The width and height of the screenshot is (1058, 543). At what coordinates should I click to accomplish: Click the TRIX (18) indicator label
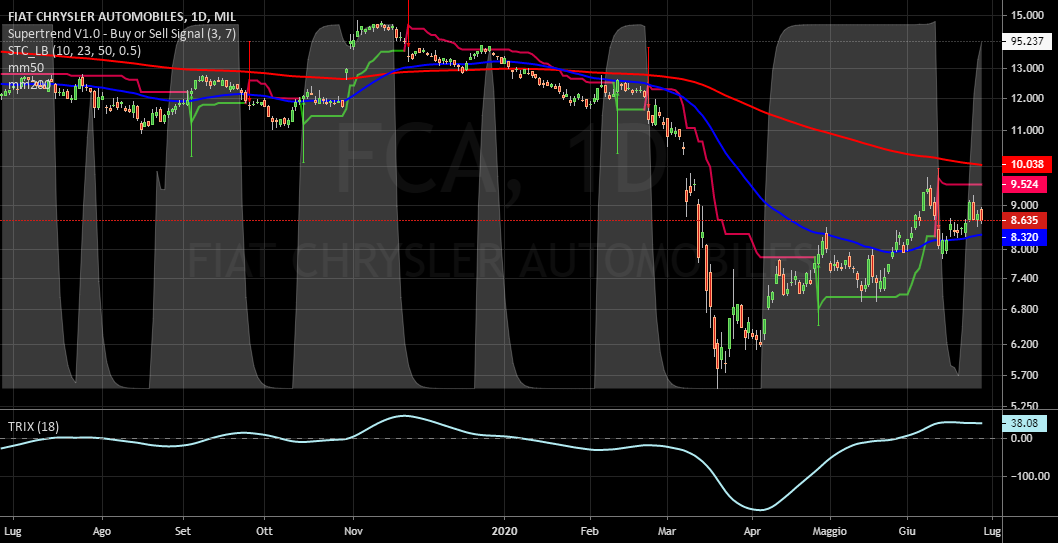(x=33, y=426)
